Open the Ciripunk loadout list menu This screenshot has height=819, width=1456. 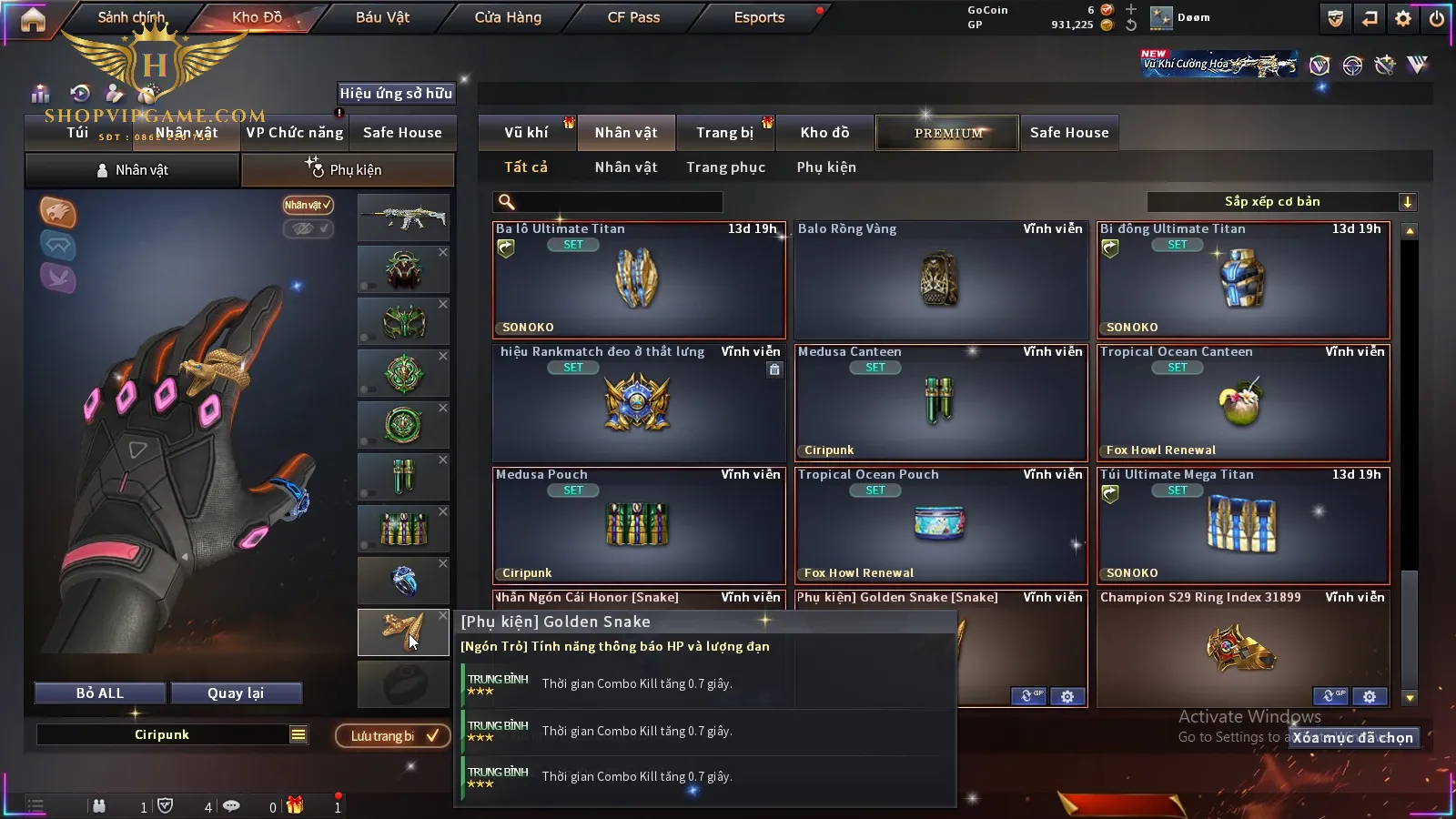[298, 734]
